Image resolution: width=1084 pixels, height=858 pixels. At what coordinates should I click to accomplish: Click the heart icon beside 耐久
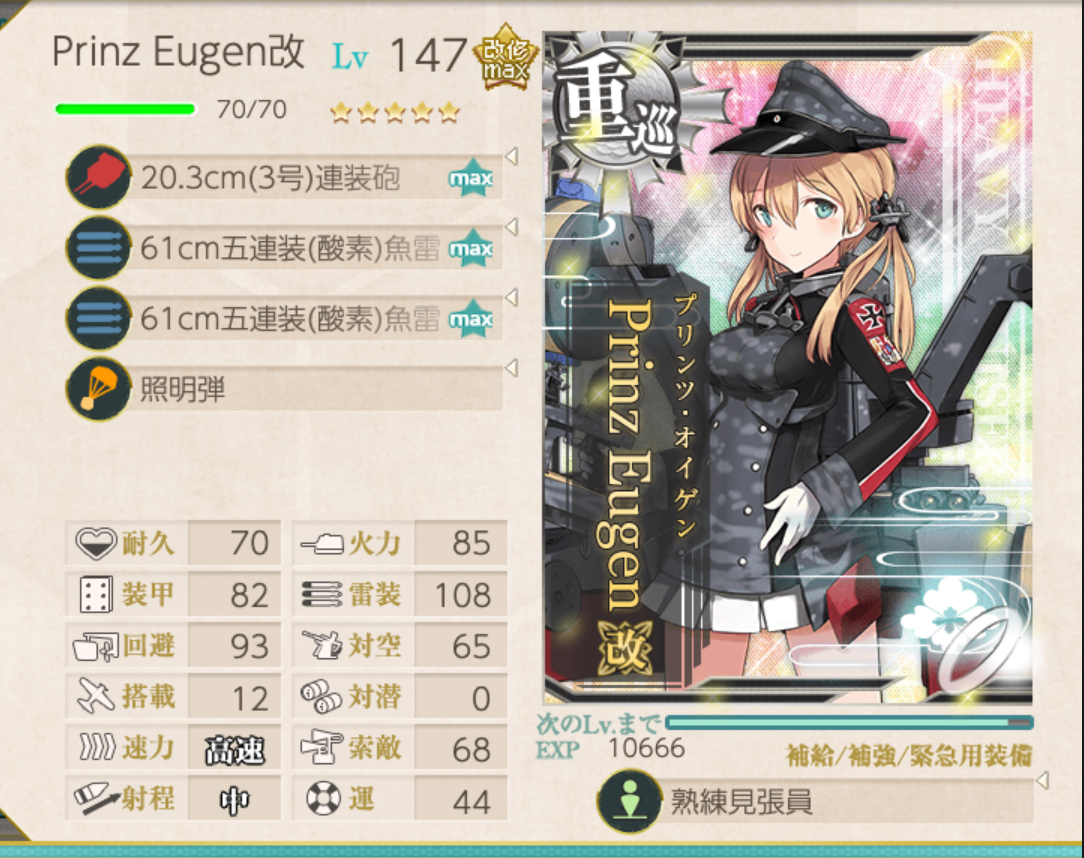[95, 543]
